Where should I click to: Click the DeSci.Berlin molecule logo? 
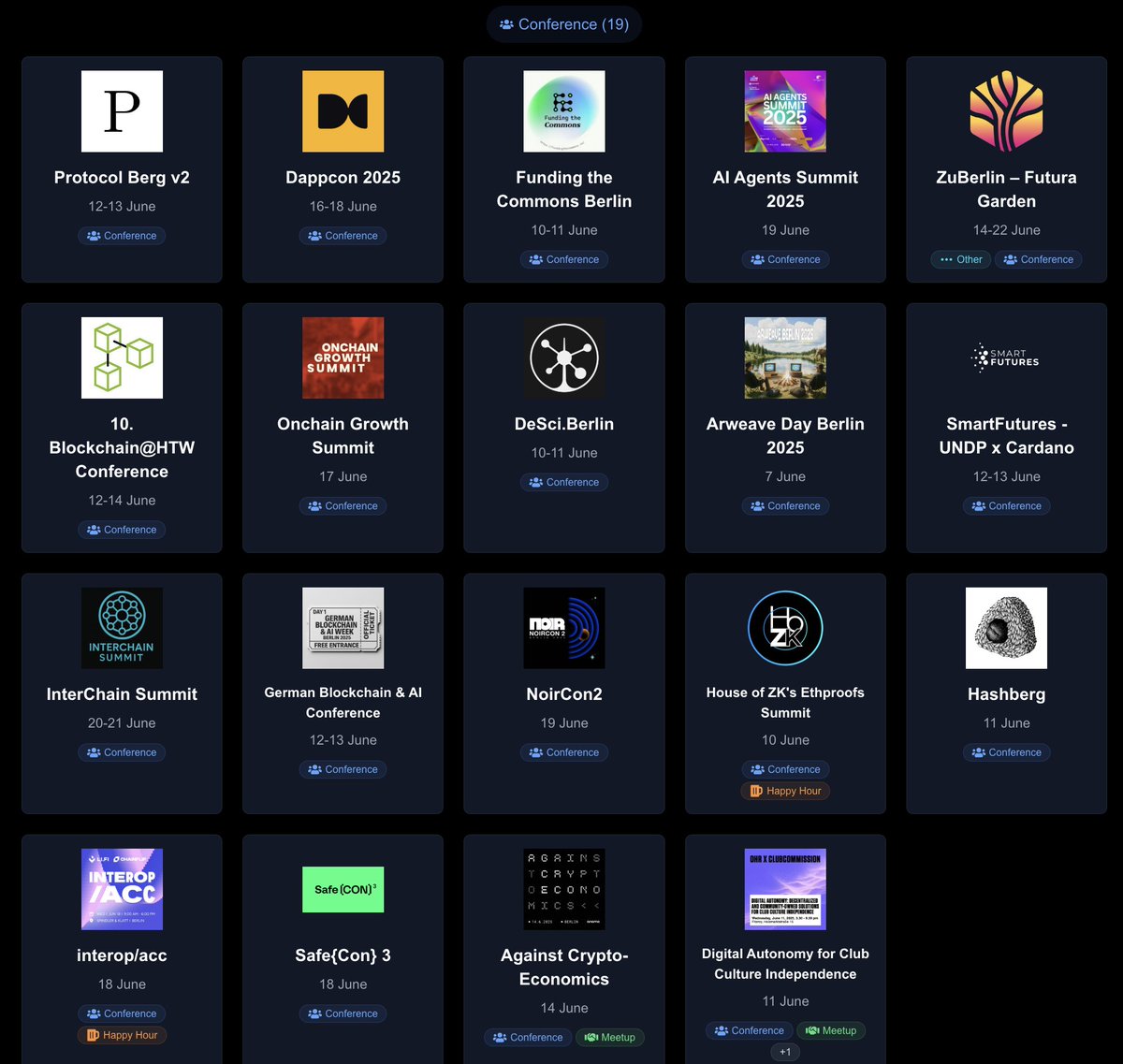click(564, 357)
